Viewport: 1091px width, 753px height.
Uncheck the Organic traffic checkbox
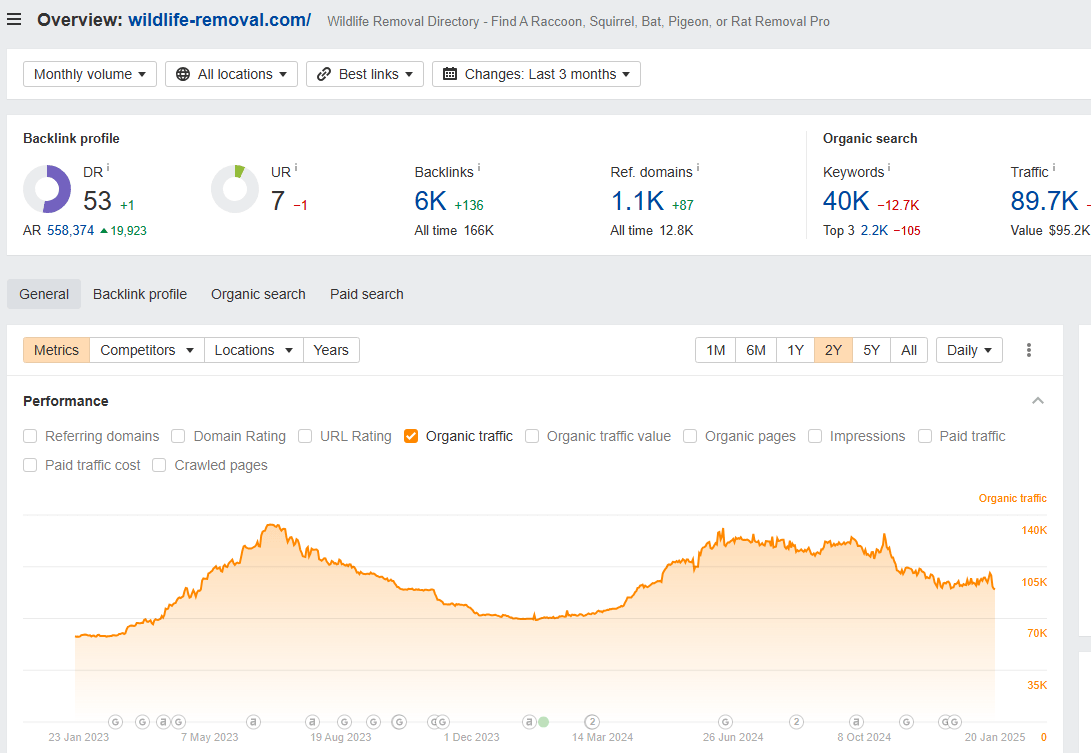[411, 436]
